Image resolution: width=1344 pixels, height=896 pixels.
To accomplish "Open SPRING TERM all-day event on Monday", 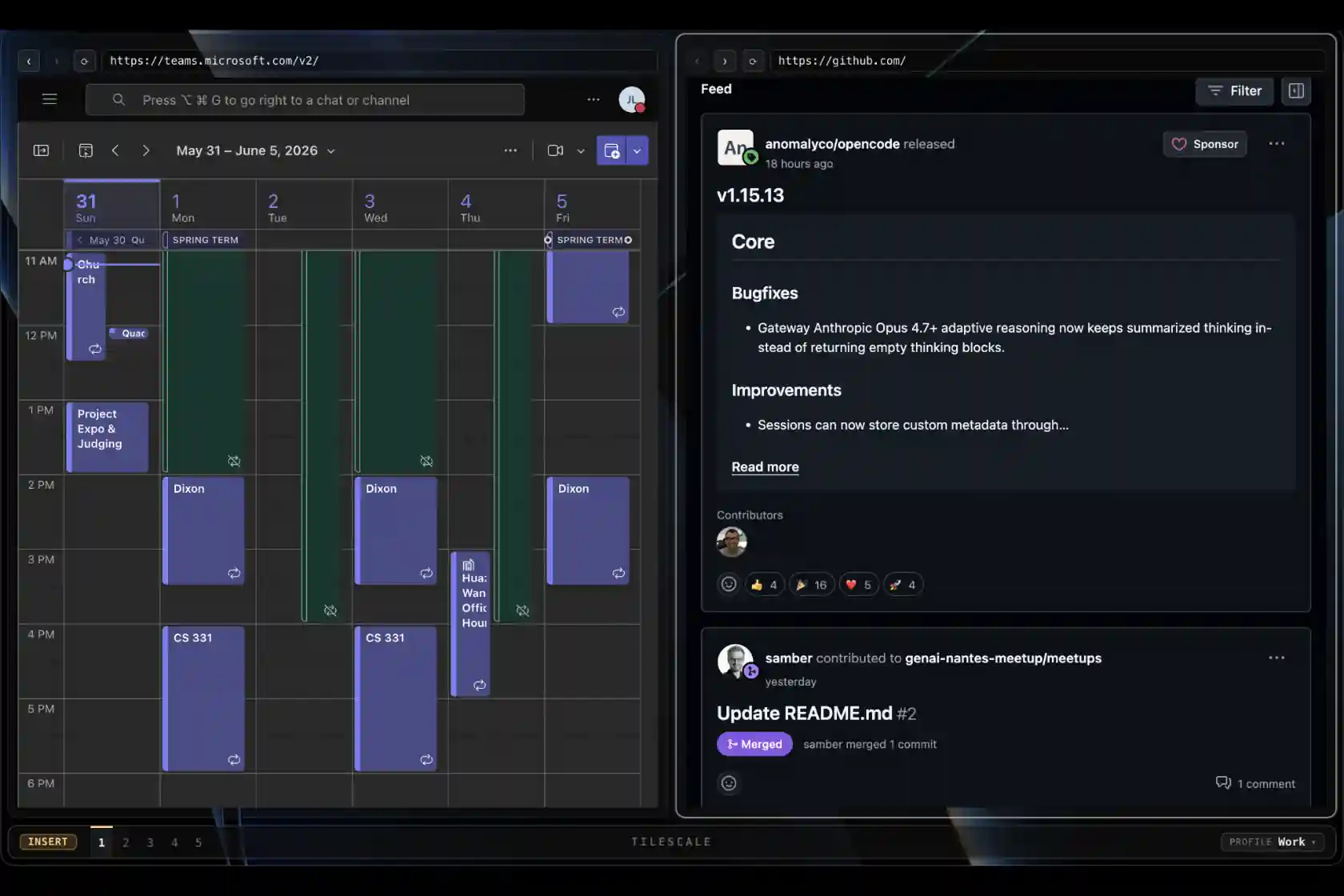I will pyautogui.click(x=206, y=240).
